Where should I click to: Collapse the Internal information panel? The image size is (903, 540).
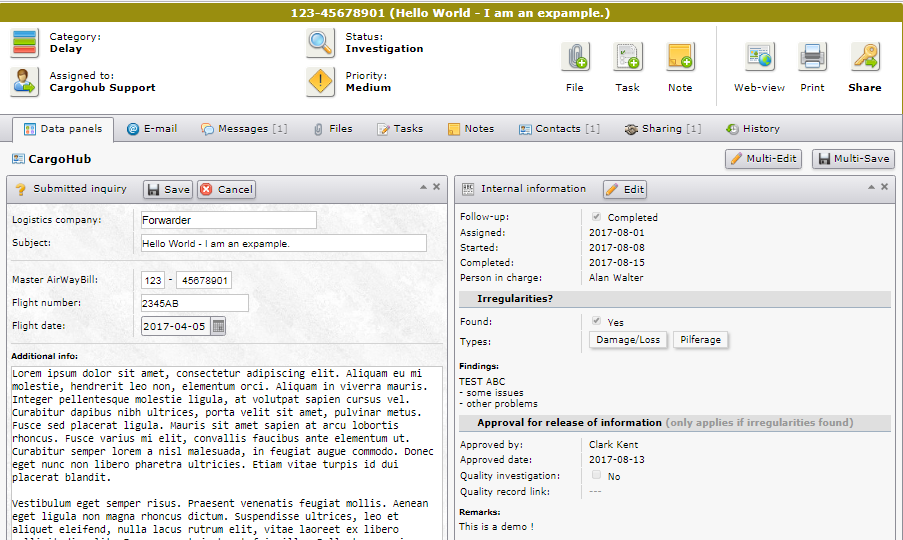click(x=870, y=187)
